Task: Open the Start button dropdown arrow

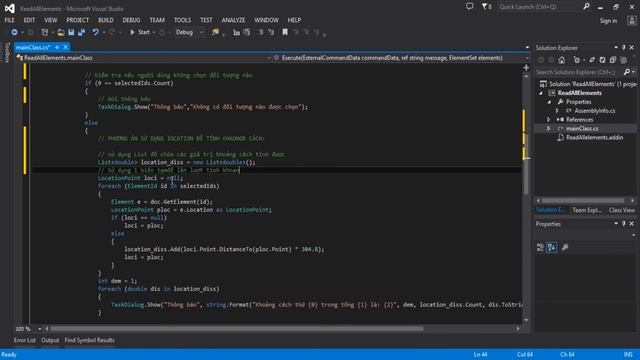Action: (154, 32)
